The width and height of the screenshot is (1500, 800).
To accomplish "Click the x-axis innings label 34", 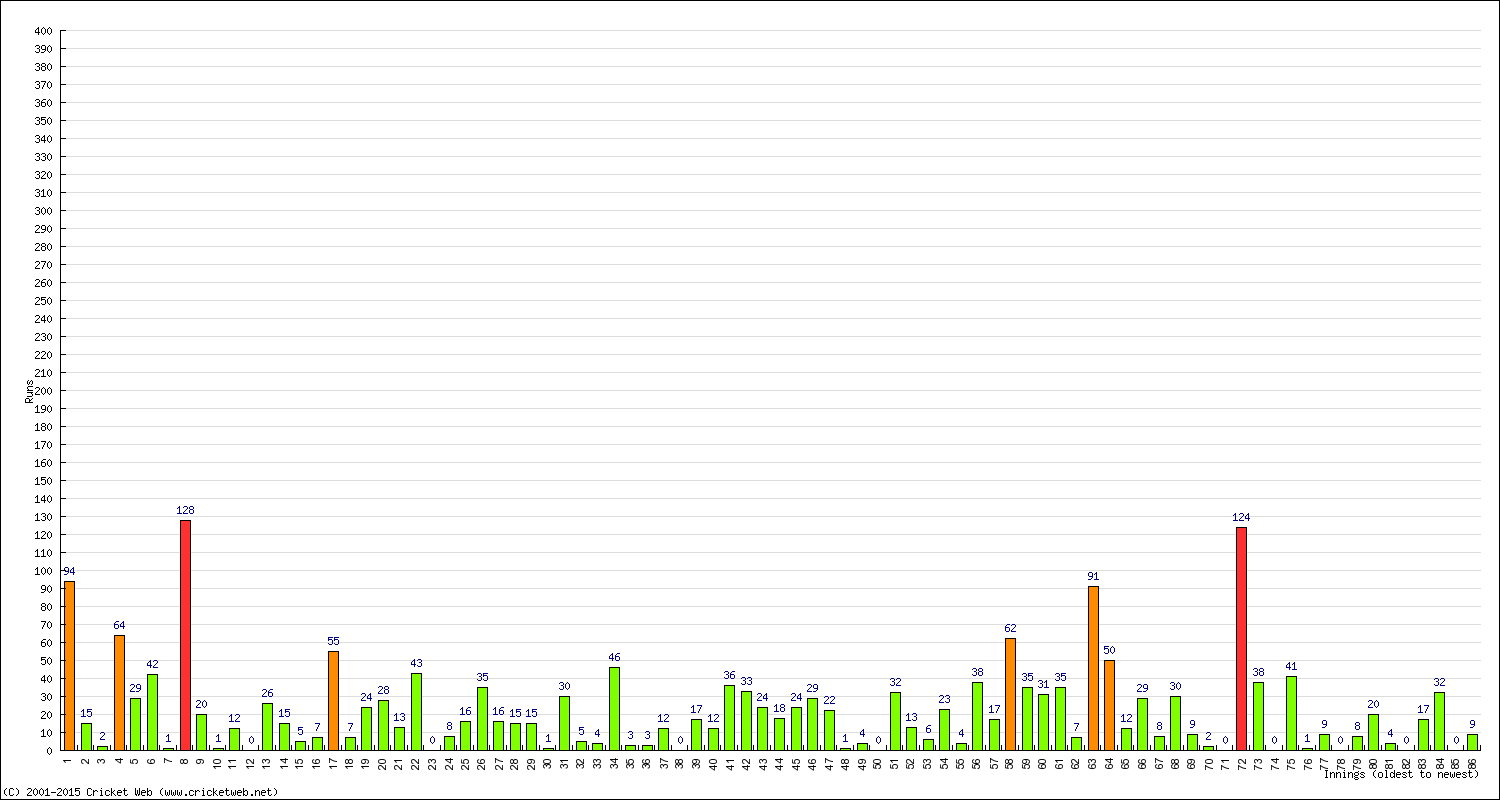I will [614, 762].
